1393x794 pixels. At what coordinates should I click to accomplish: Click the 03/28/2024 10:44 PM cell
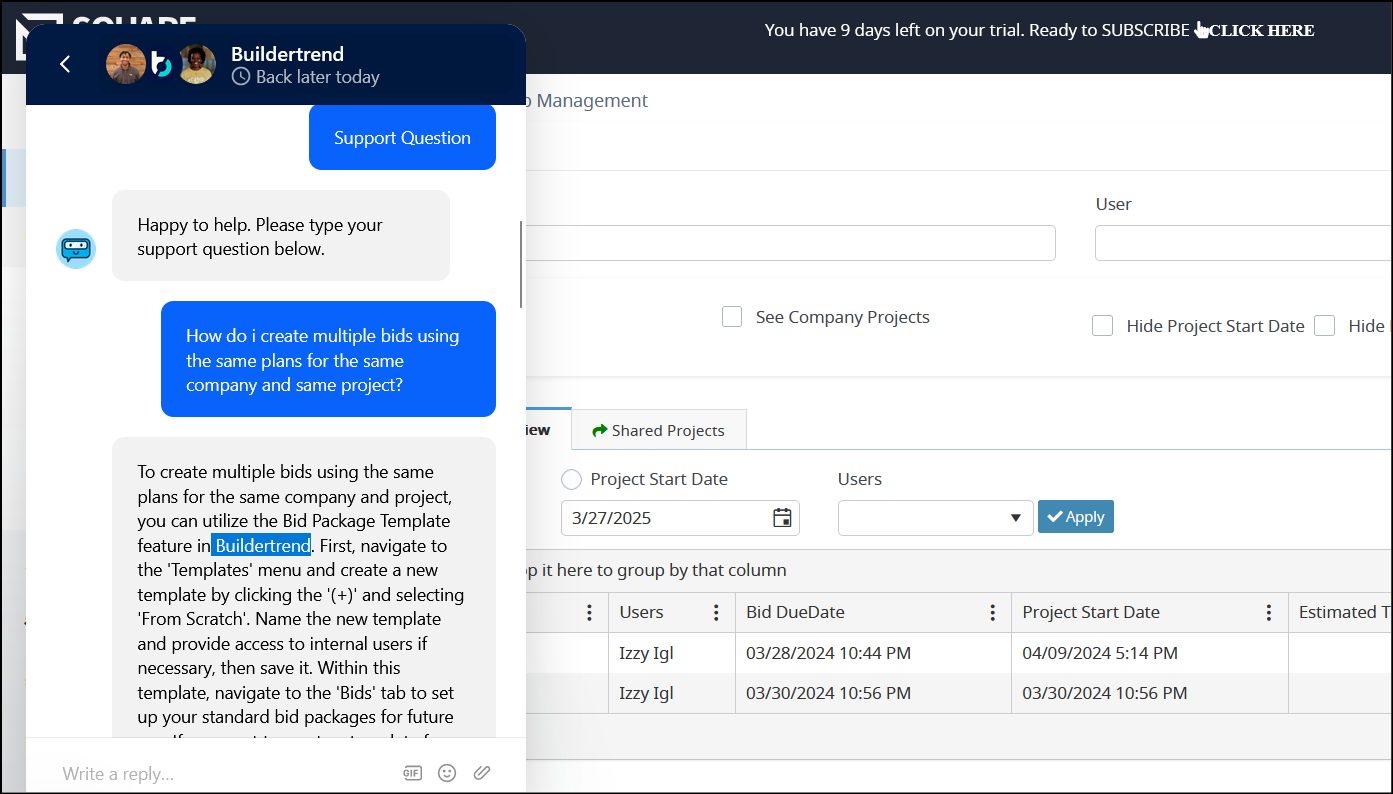click(x=873, y=653)
